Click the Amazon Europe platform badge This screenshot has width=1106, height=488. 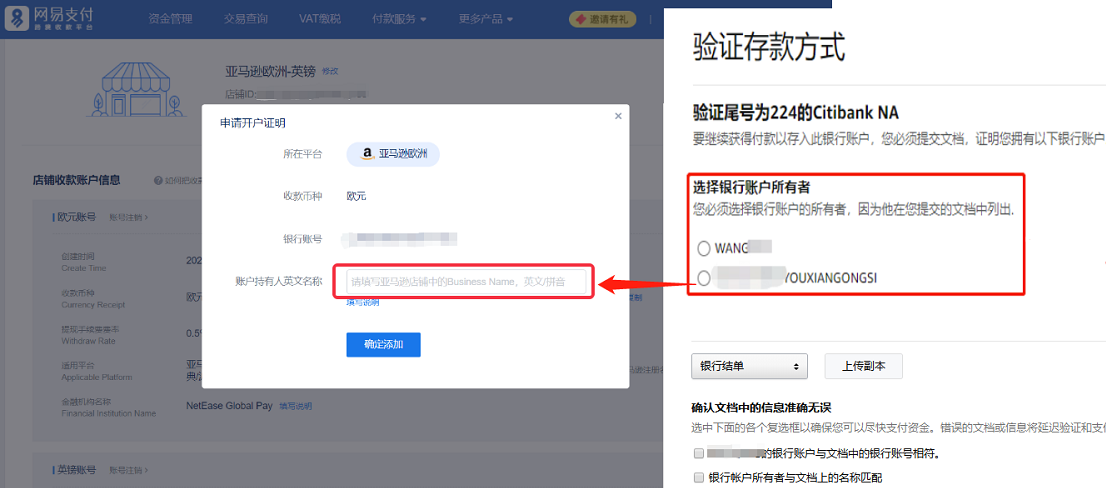coord(393,154)
